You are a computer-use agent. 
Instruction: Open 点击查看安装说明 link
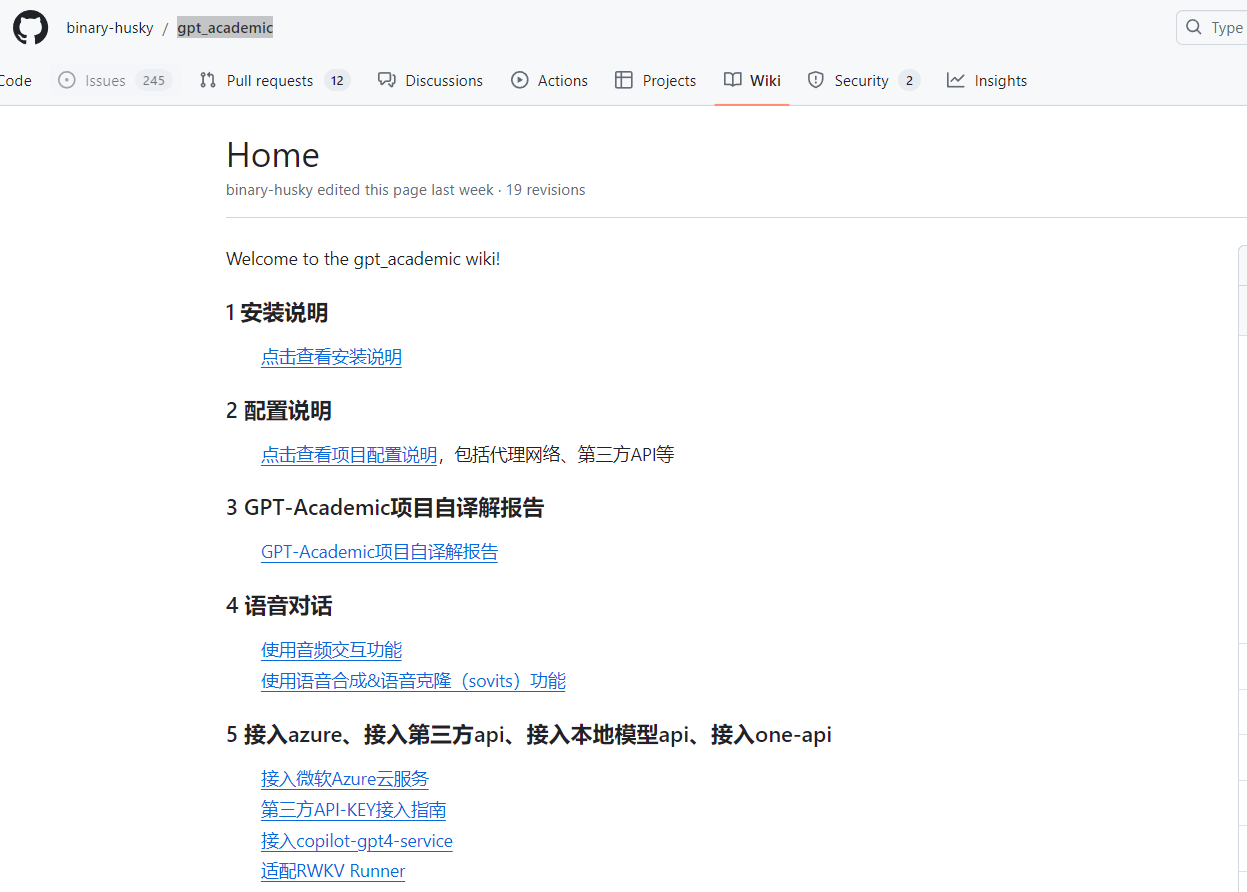tap(331, 356)
